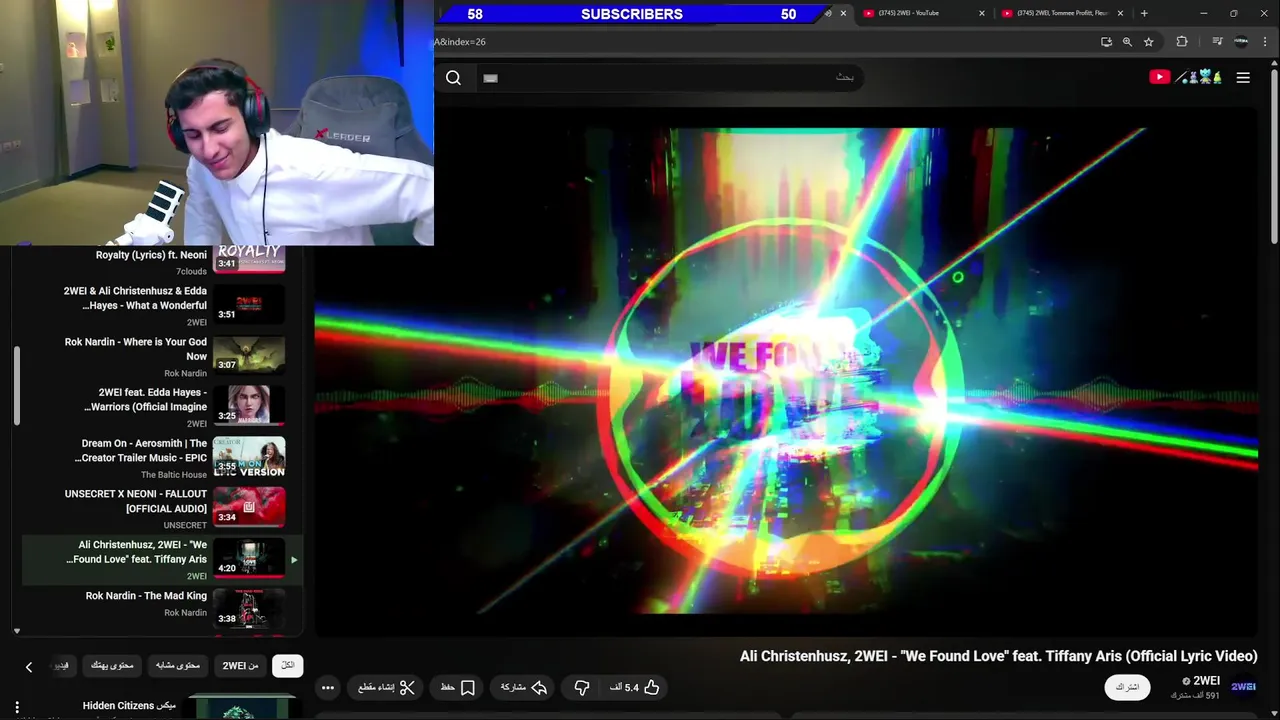The image size is (1280, 720).
Task: Close the '2WEI - YouTube' tab
Action: click(982, 13)
